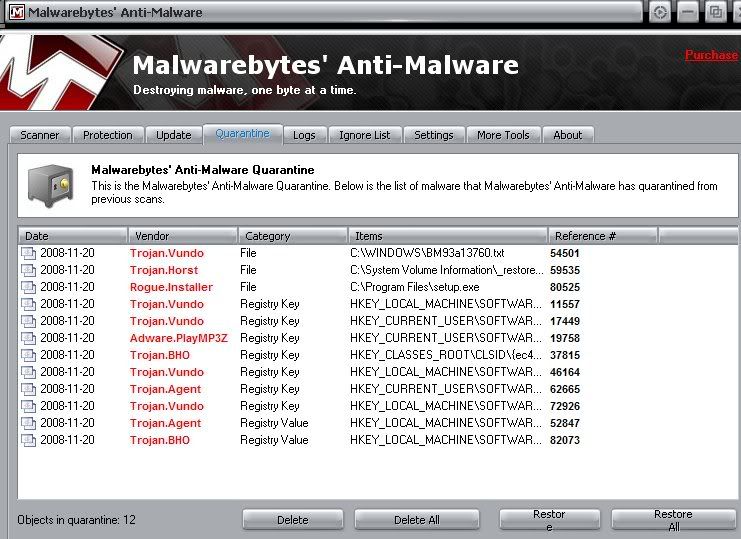Click reference number 62665
Screen dimensions: 741x539
click(565, 389)
